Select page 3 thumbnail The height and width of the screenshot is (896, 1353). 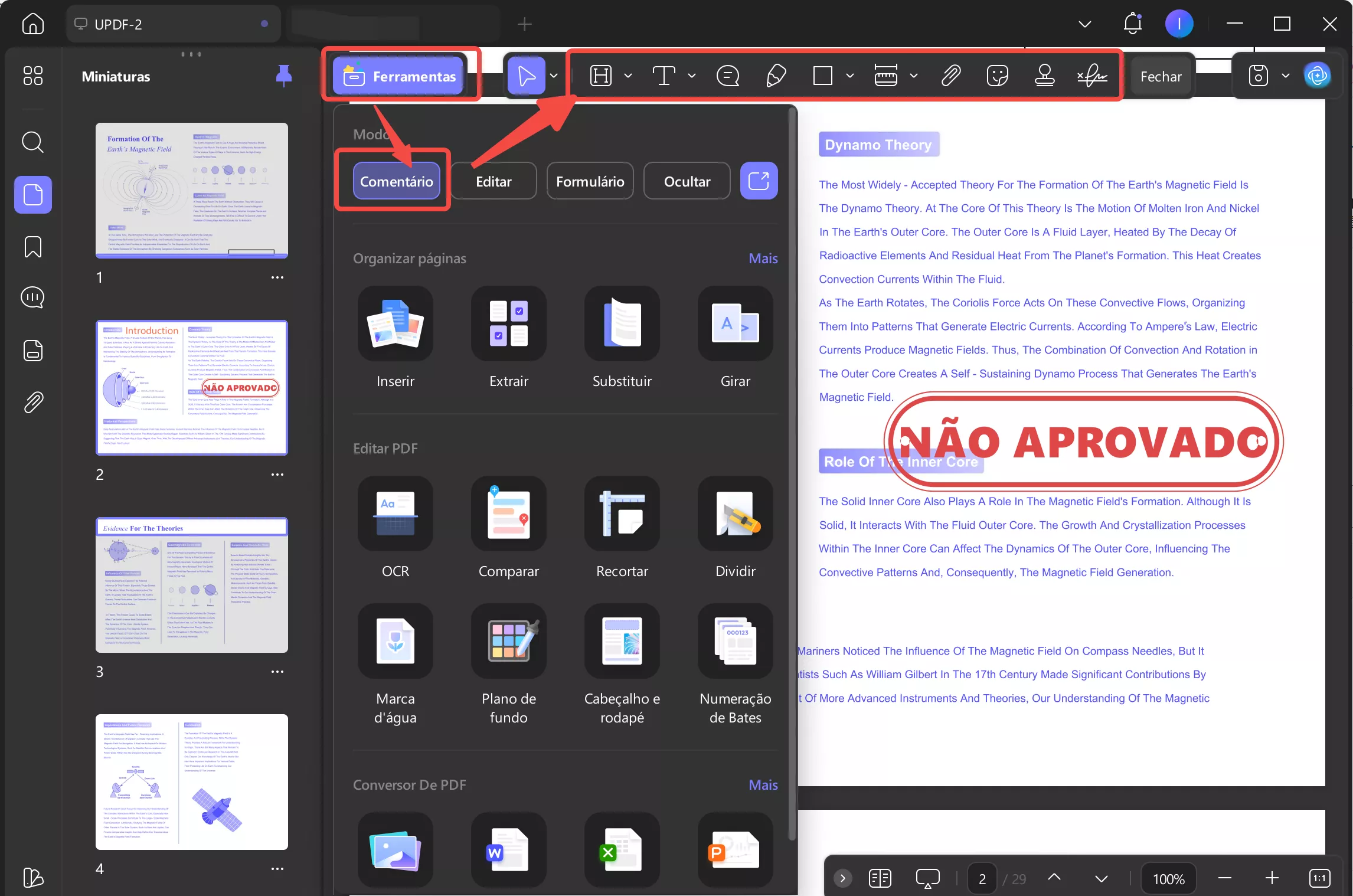[191, 586]
